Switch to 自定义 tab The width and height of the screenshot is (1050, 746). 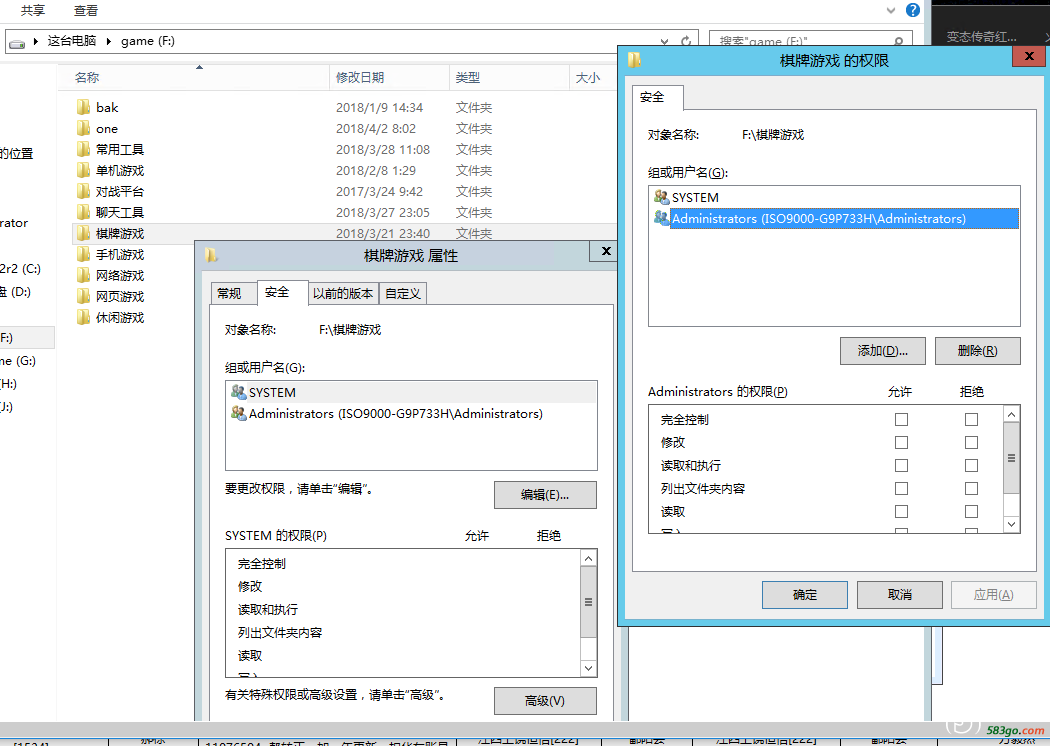(402, 293)
